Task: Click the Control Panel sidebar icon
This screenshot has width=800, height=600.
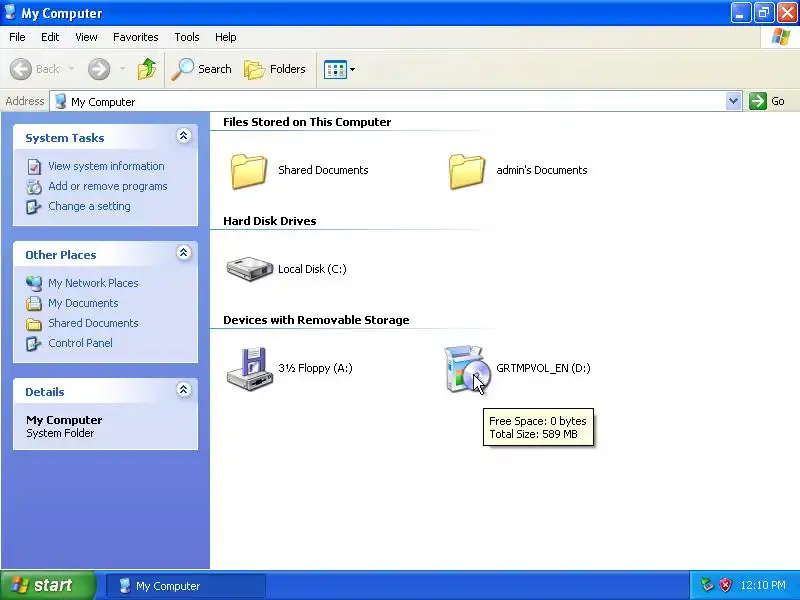Action: pyautogui.click(x=34, y=343)
